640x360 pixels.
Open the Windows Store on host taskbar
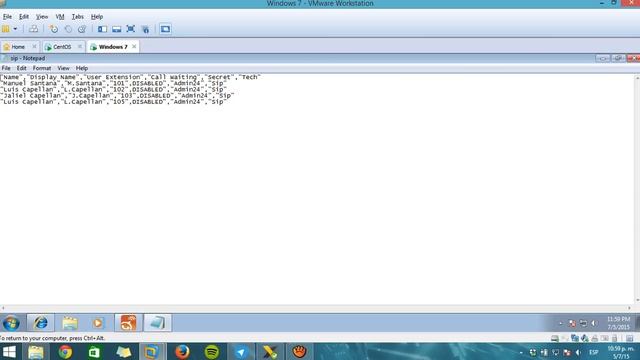click(x=94, y=352)
